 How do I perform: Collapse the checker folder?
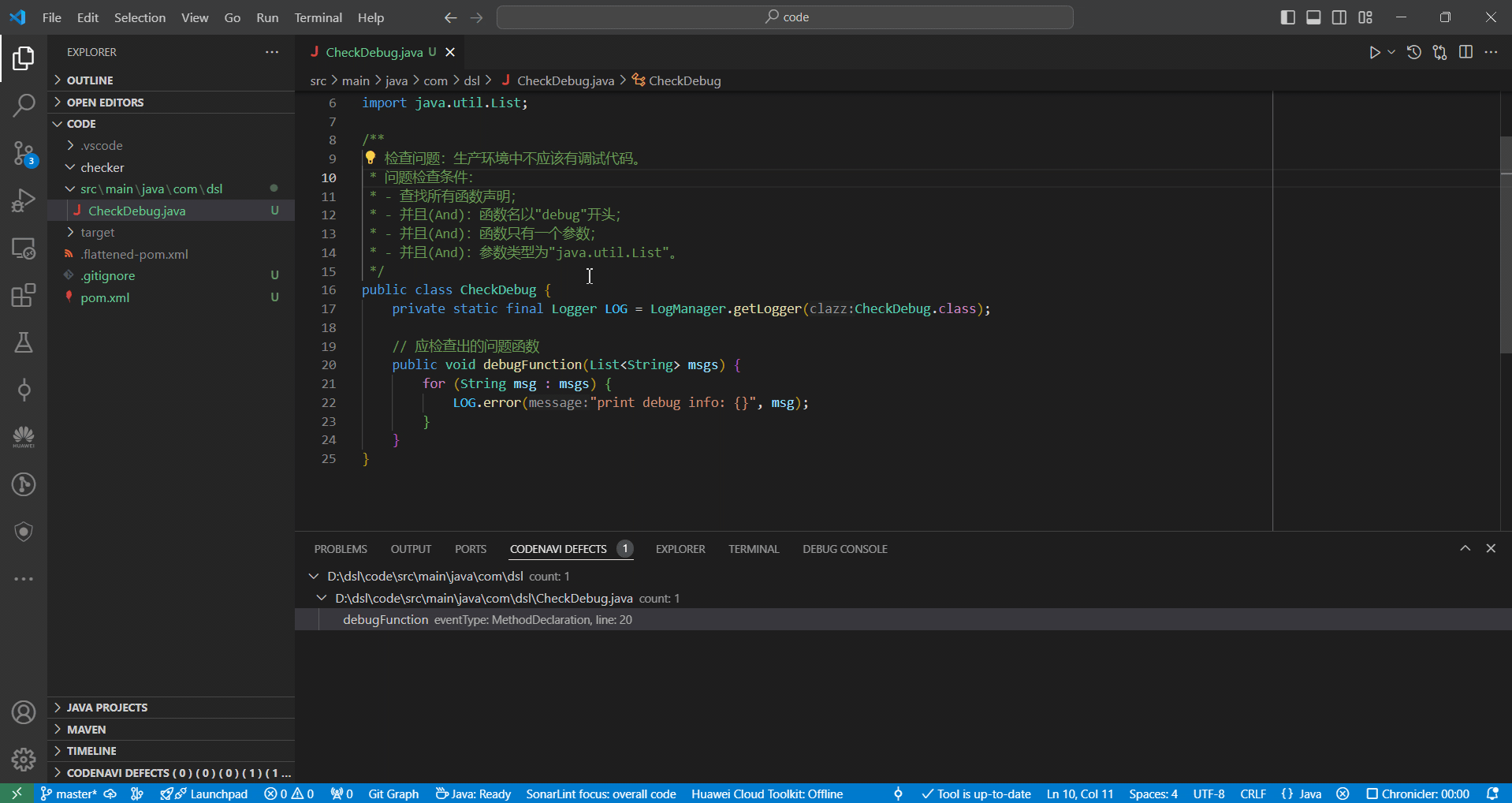point(102,167)
